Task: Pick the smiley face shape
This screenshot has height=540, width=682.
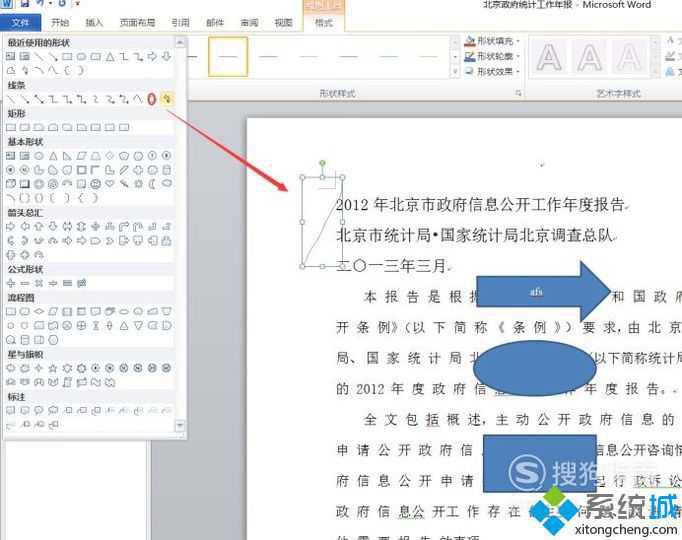Action: pos(95,184)
